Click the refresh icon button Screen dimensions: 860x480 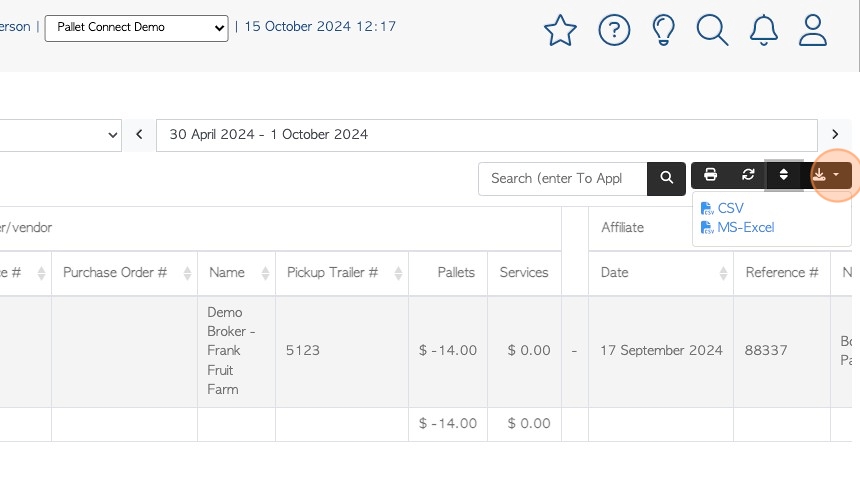(x=748, y=175)
